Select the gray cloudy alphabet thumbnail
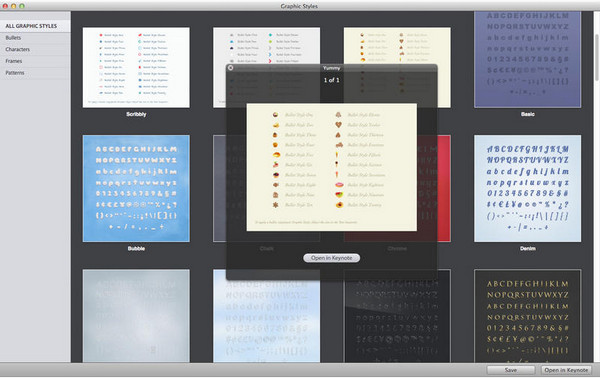This screenshot has height=378, width=600. pyautogui.click(x=136, y=316)
